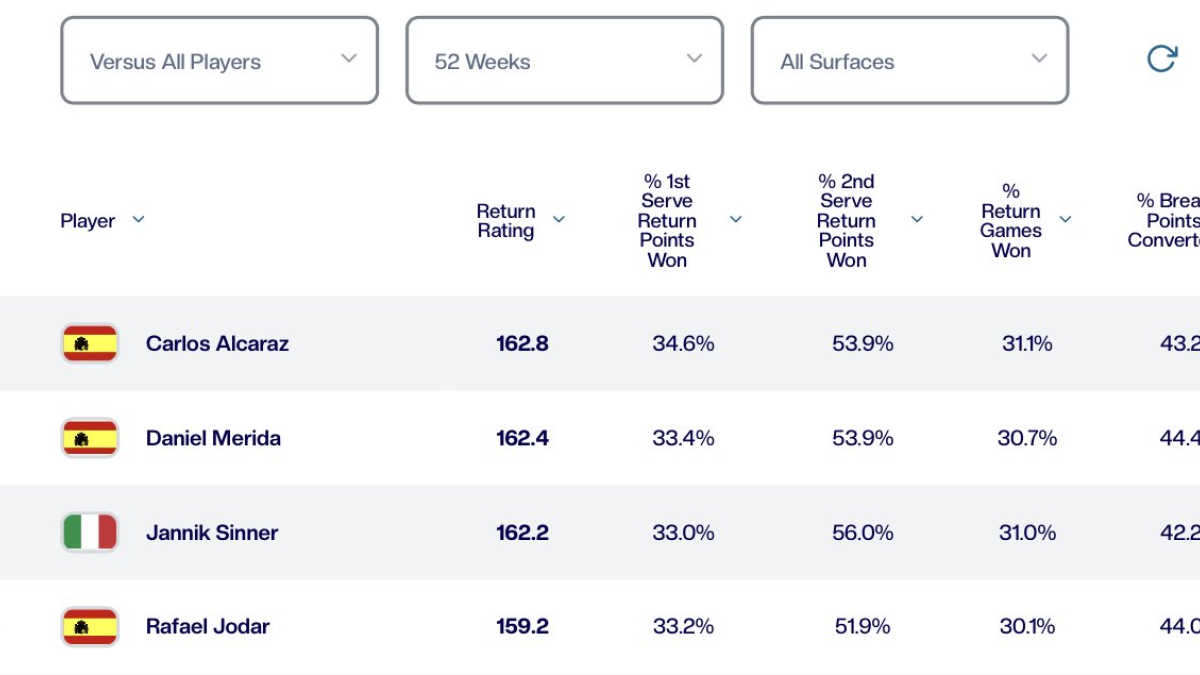Screen dimensions: 1200x675
Task: Click Daniel Merida's Spain flag icon
Action: [90, 438]
